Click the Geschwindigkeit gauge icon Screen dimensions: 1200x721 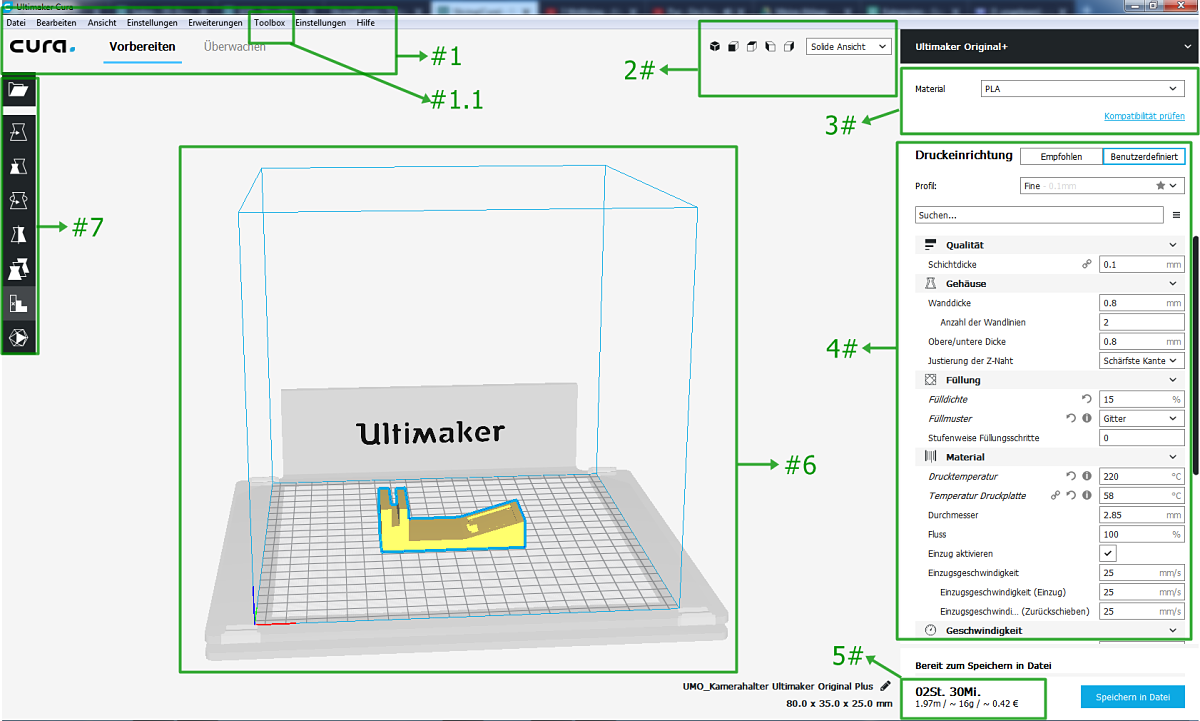(x=931, y=630)
